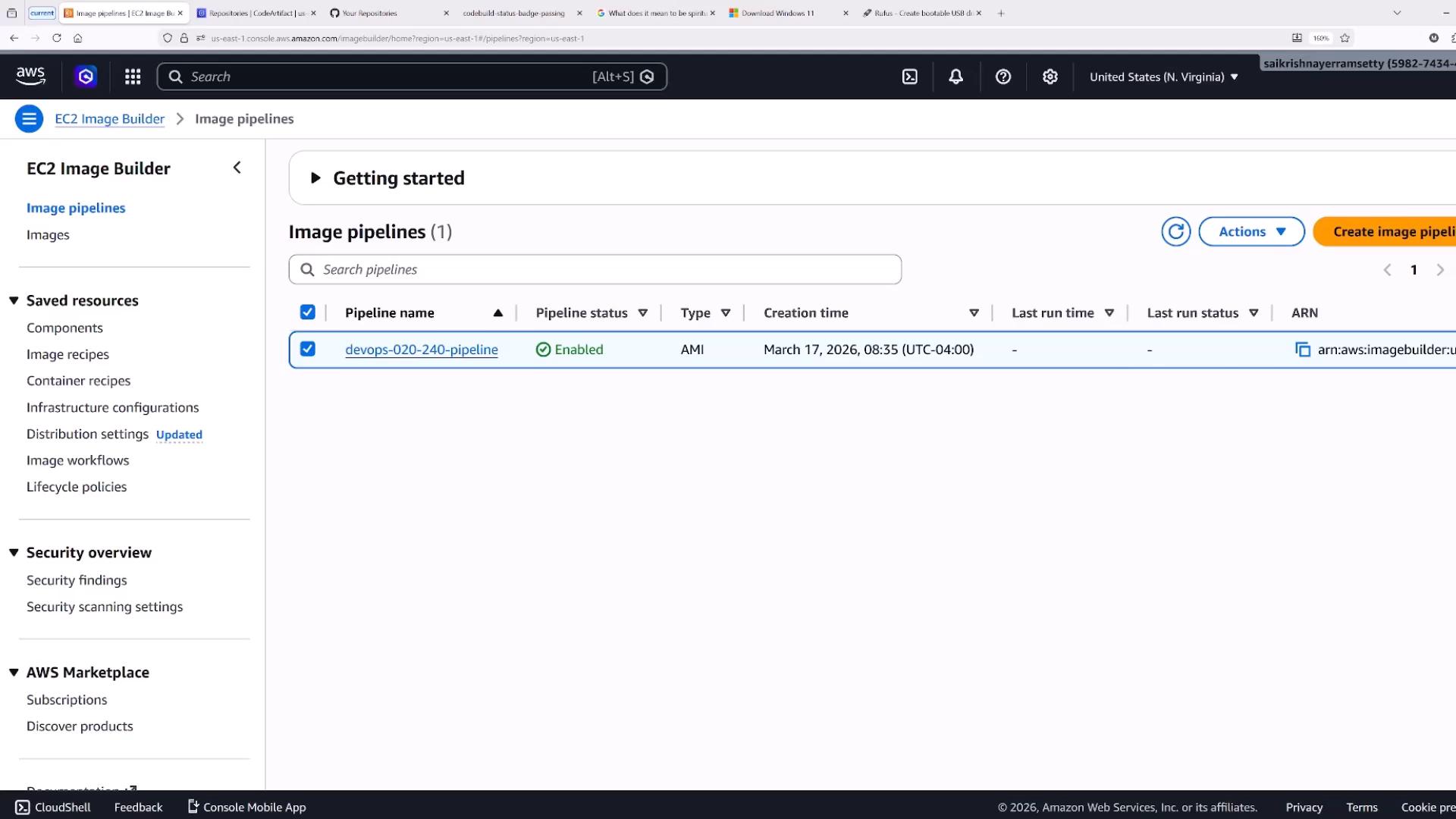Open the browser home page icon
The image size is (1456, 819).
click(x=77, y=38)
